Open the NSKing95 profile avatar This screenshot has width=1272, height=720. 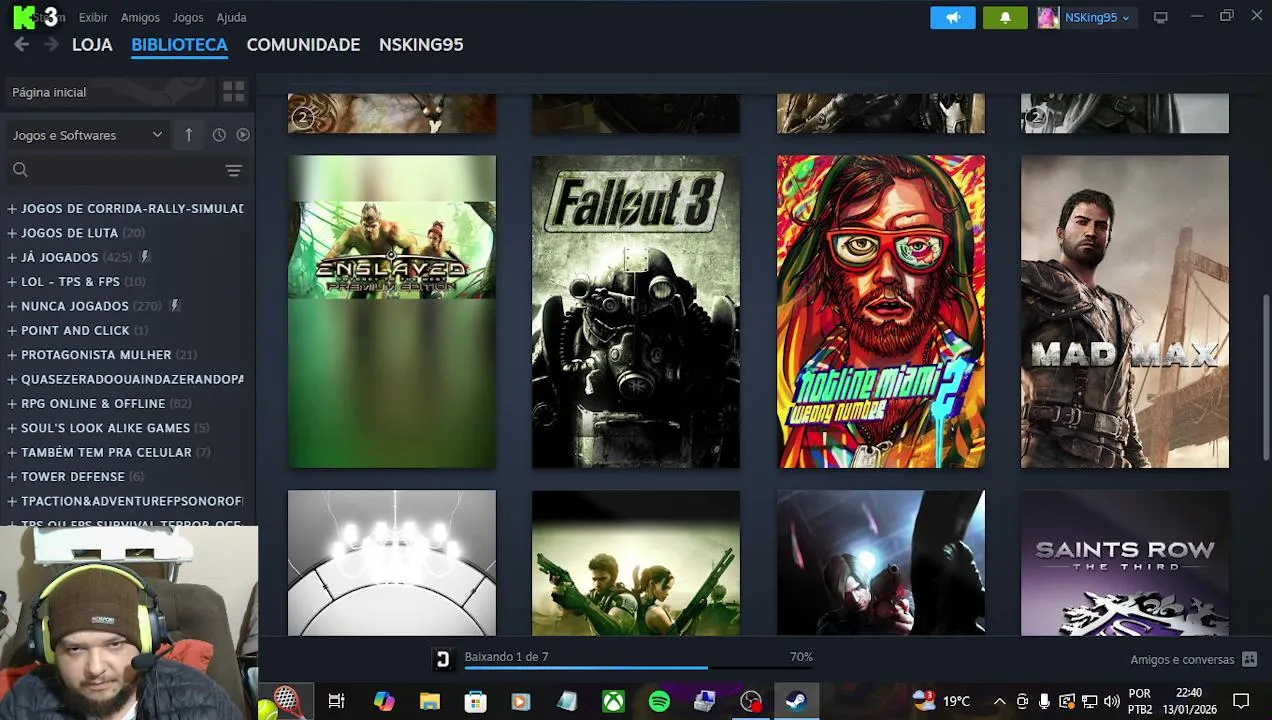click(1047, 17)
